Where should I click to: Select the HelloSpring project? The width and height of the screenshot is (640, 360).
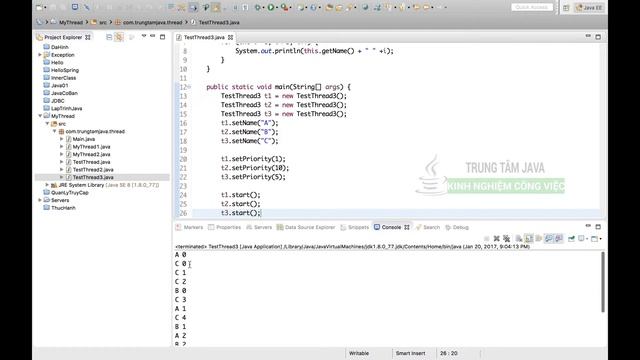click(x=65, y=70)
